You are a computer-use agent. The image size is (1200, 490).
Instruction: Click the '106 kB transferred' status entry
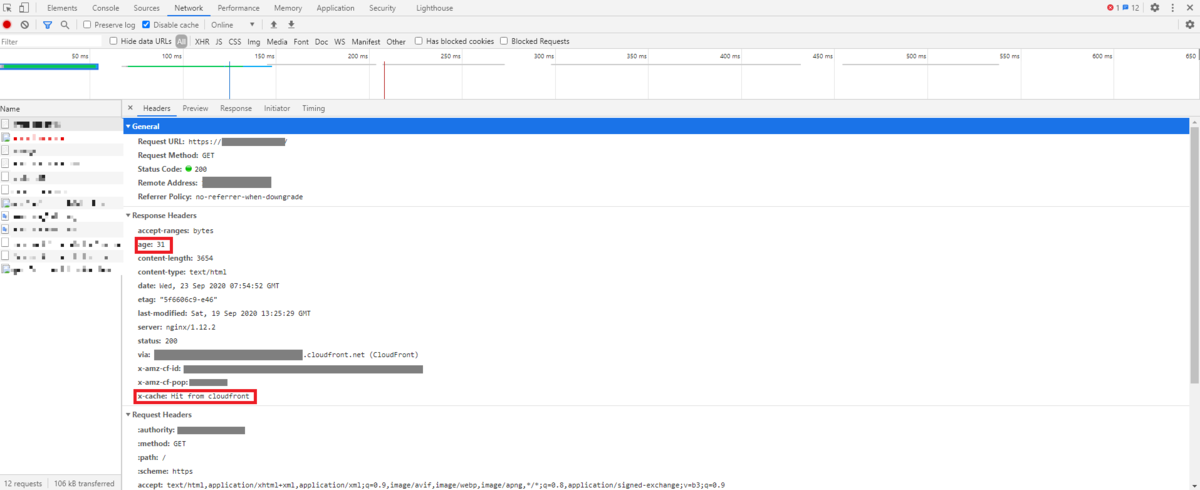84,483
